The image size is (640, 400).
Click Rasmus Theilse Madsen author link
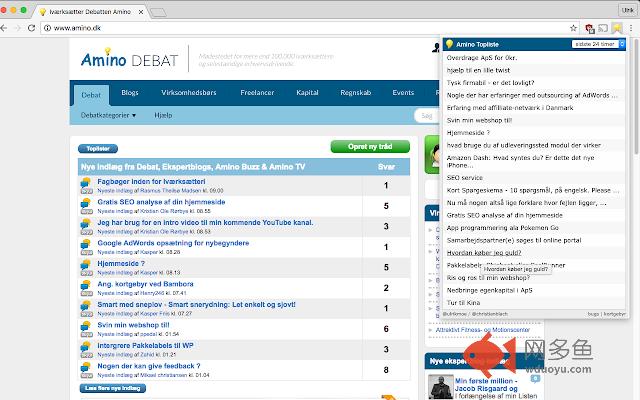coord(171,191)
